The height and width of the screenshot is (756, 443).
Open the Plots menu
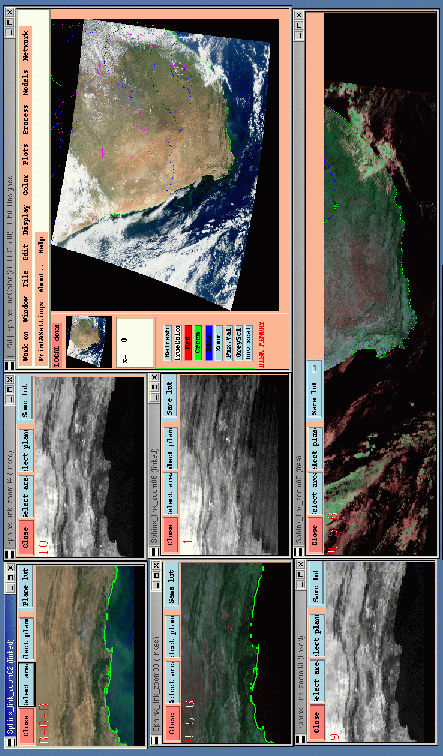(x=26, y=154)
